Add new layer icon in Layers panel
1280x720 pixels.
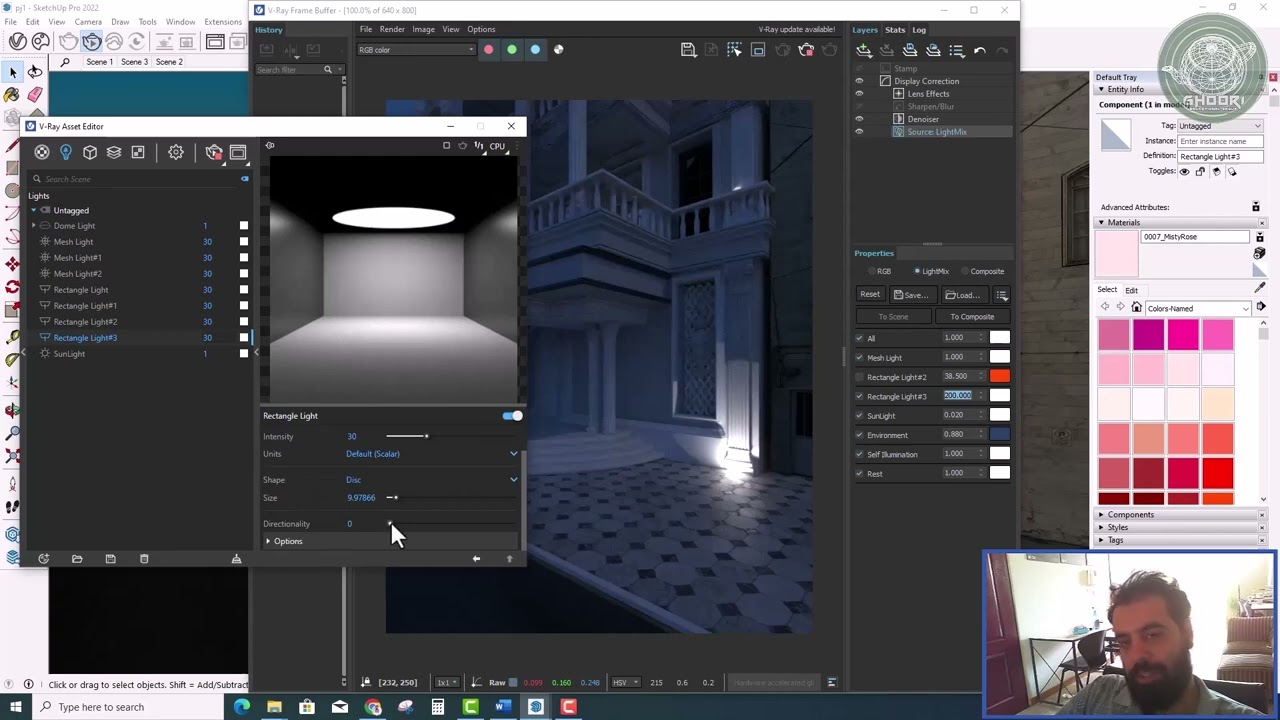[x=864, y=50]
